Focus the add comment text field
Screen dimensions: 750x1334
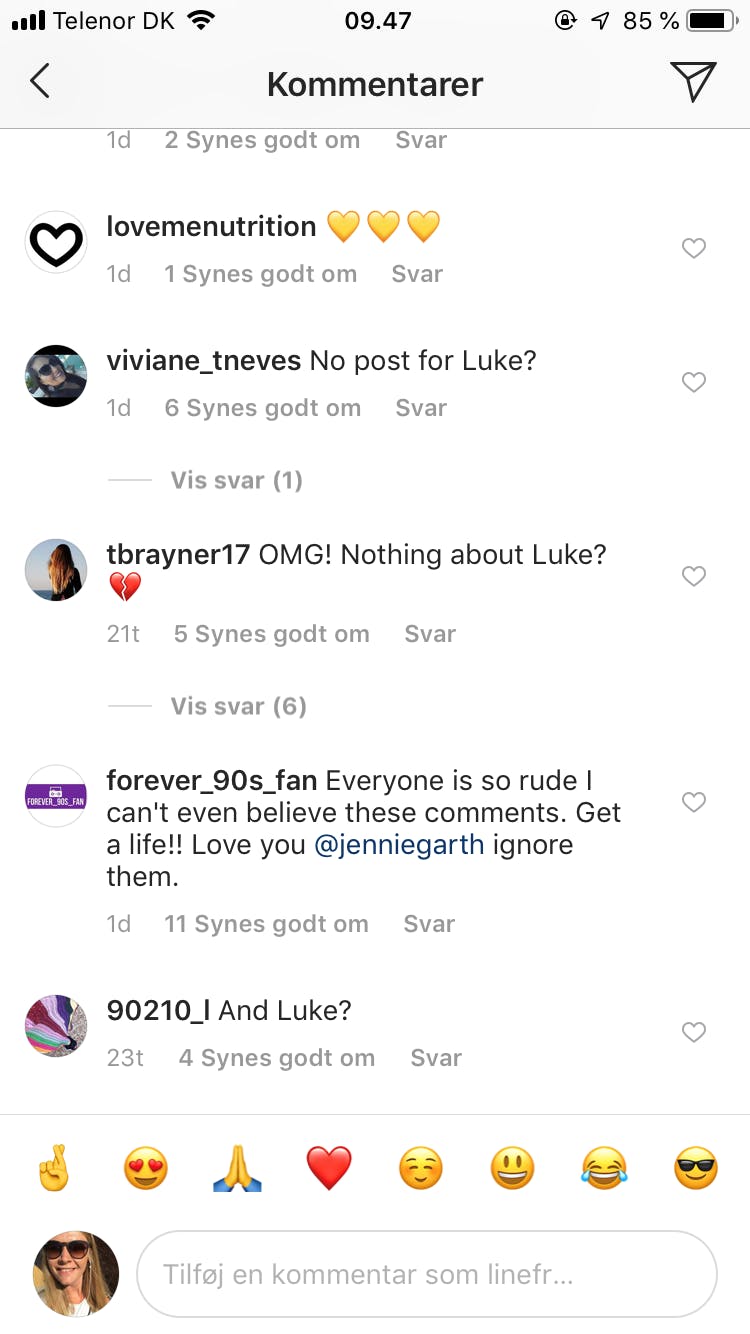[x=427, y=1275]
